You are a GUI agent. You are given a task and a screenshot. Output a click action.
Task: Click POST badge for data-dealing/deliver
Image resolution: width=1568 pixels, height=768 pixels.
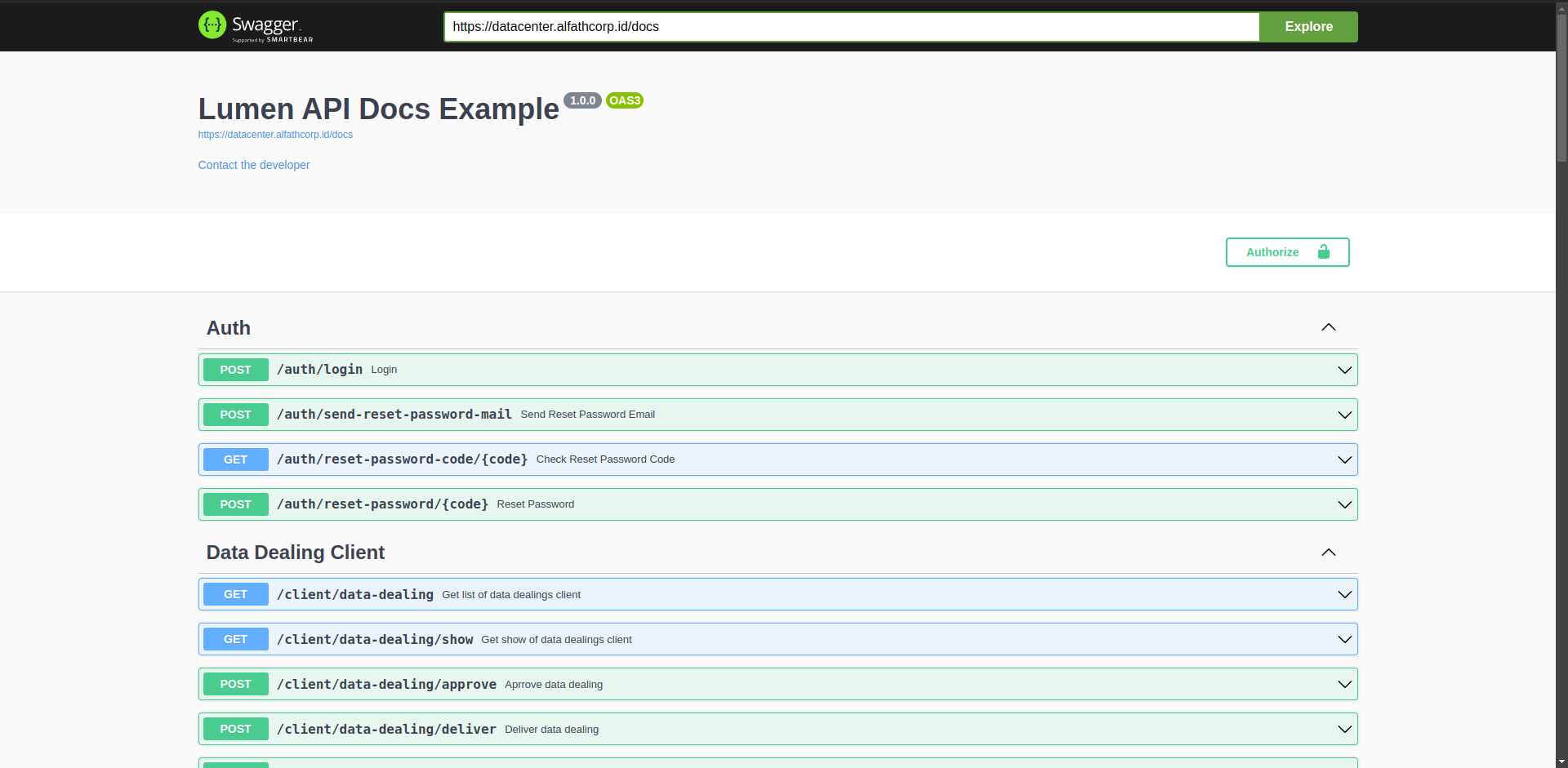(x=235, y=729)
